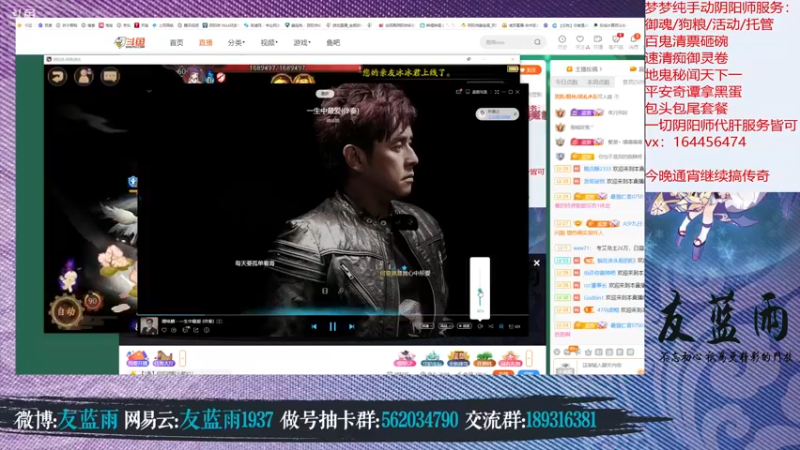This screenshot has width=800, height=450.
Task: Open the blue crystal gift icon
Action: coord(432,358)
